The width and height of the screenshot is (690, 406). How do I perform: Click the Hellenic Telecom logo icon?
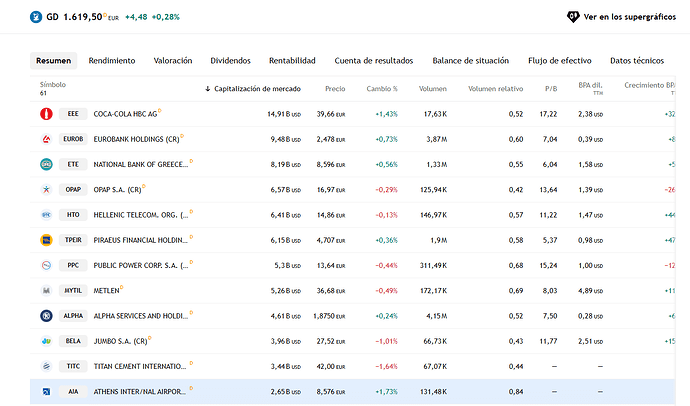(46, 215)
